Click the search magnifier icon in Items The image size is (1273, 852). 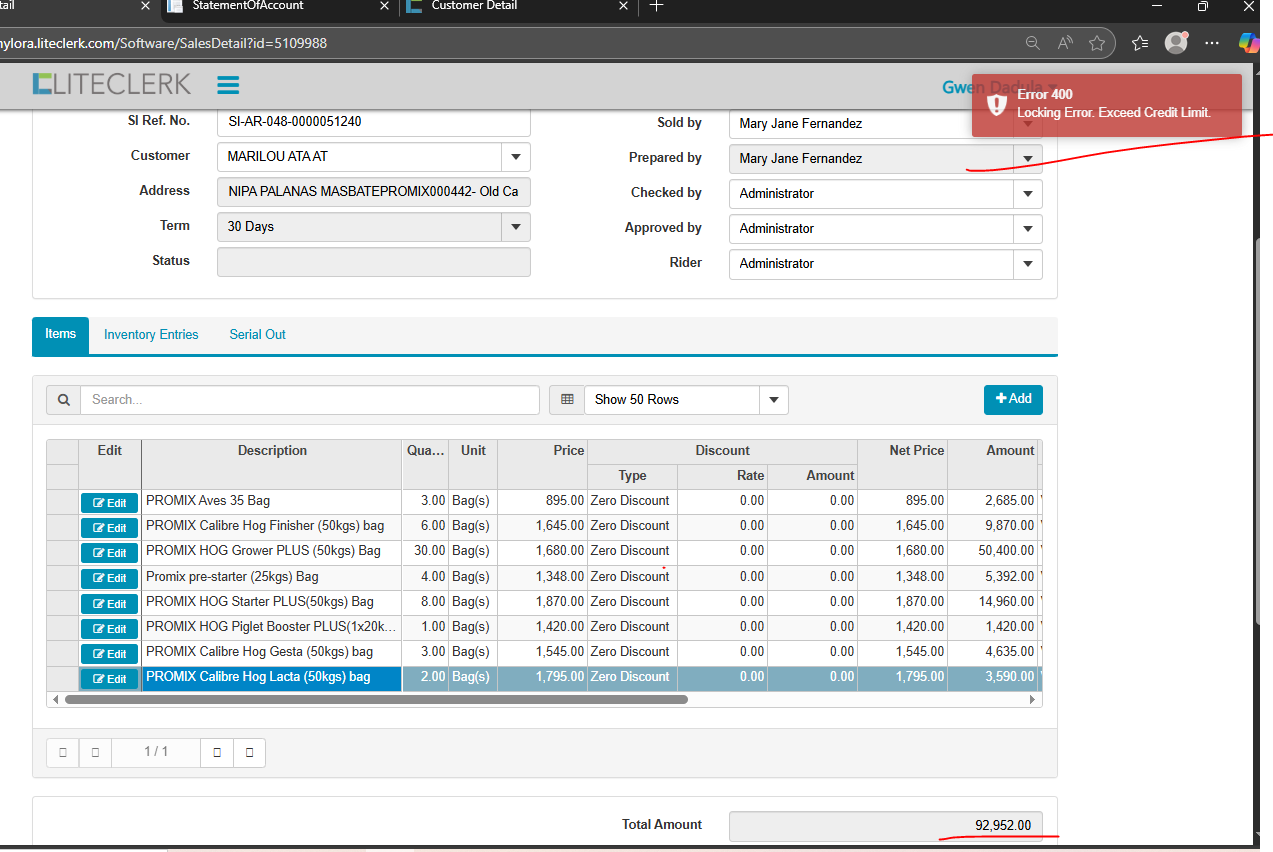point(63,400)
